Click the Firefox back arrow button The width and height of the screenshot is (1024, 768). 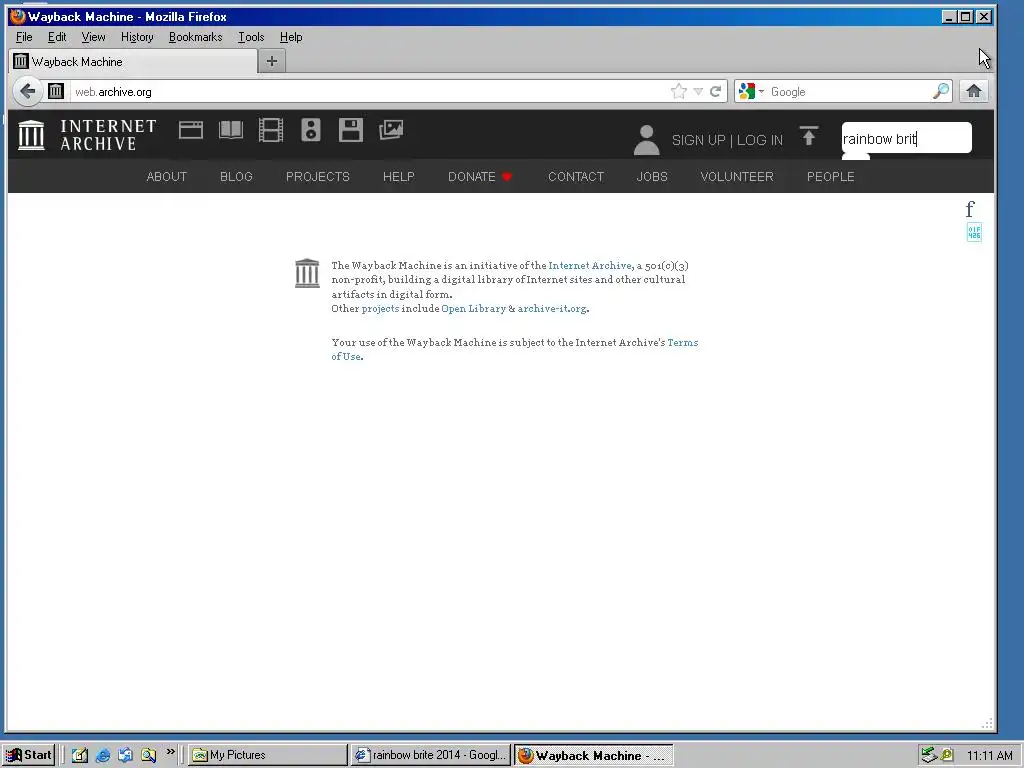[x=27, y=91]
